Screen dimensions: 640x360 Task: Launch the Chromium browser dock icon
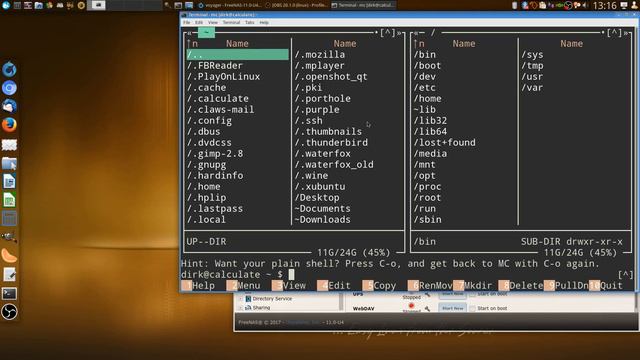click(x=9, y=88)
